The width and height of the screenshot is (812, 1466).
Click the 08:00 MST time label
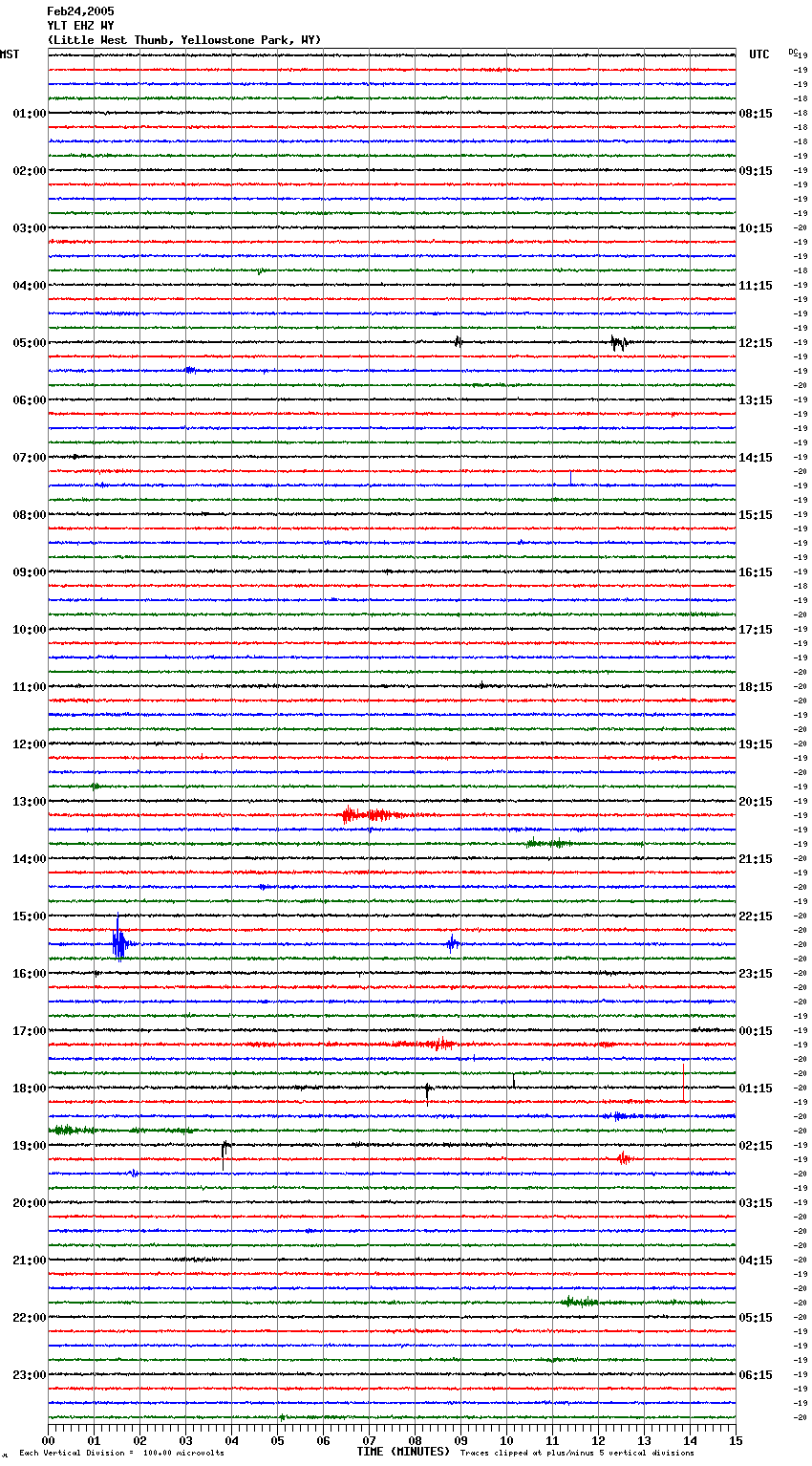click(29, 515)
